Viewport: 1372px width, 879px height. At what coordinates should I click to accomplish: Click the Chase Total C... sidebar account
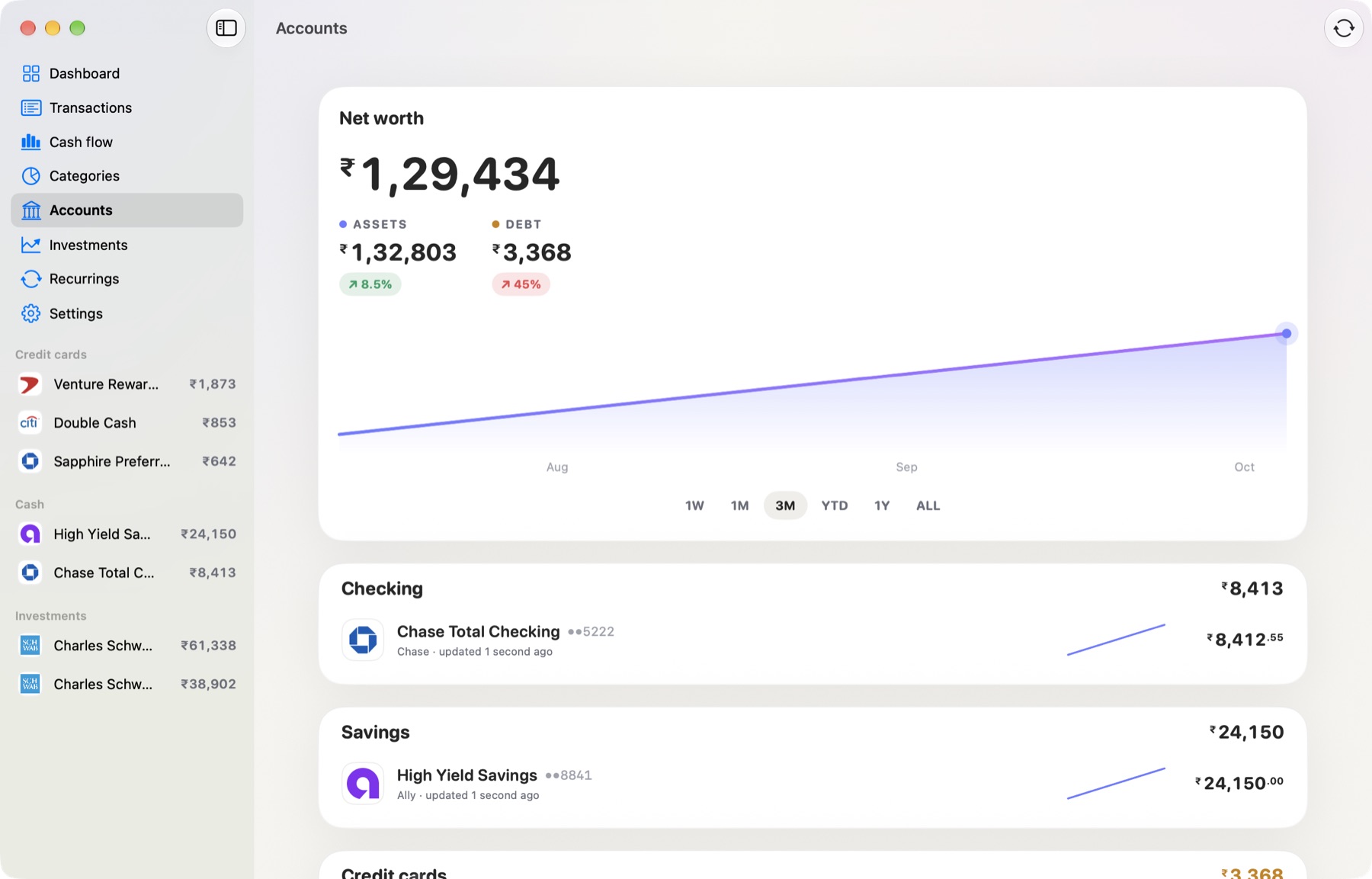[127, 573]
